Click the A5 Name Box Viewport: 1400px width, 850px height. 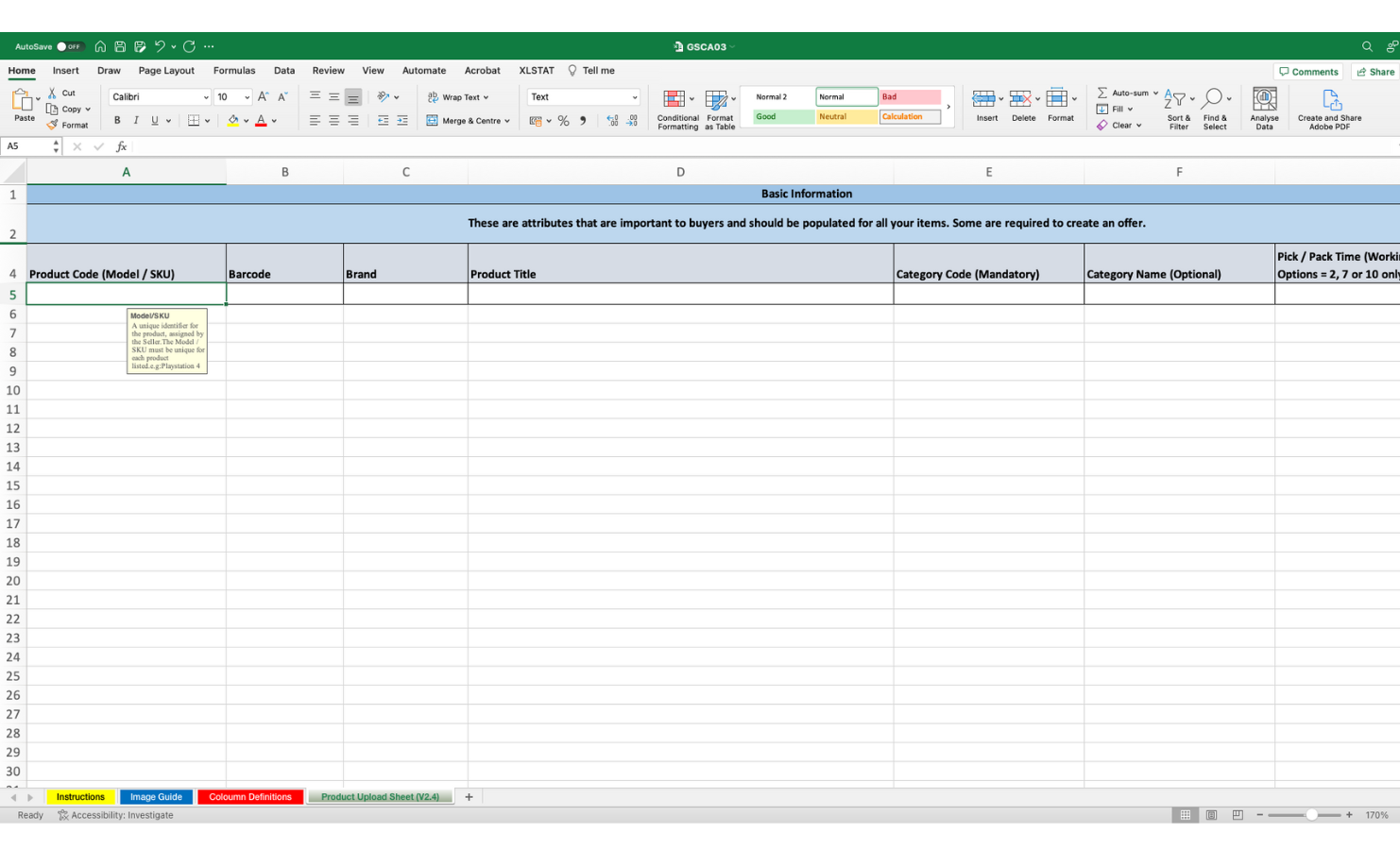point(26,146)
